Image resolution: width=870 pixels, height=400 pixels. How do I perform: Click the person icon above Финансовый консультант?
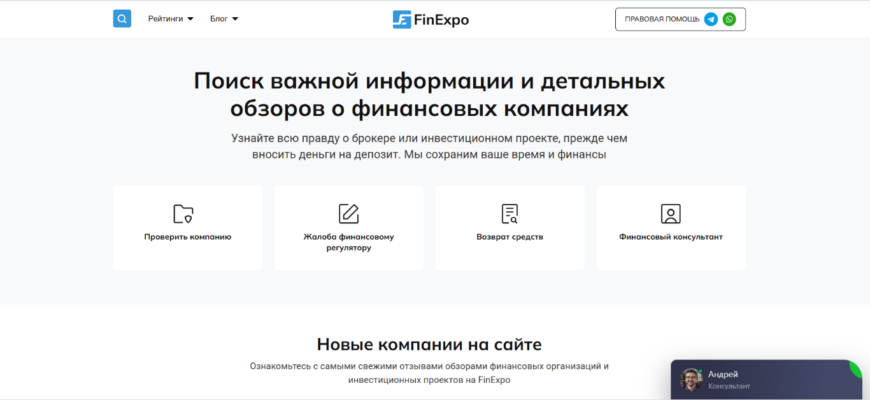(671, 214)
